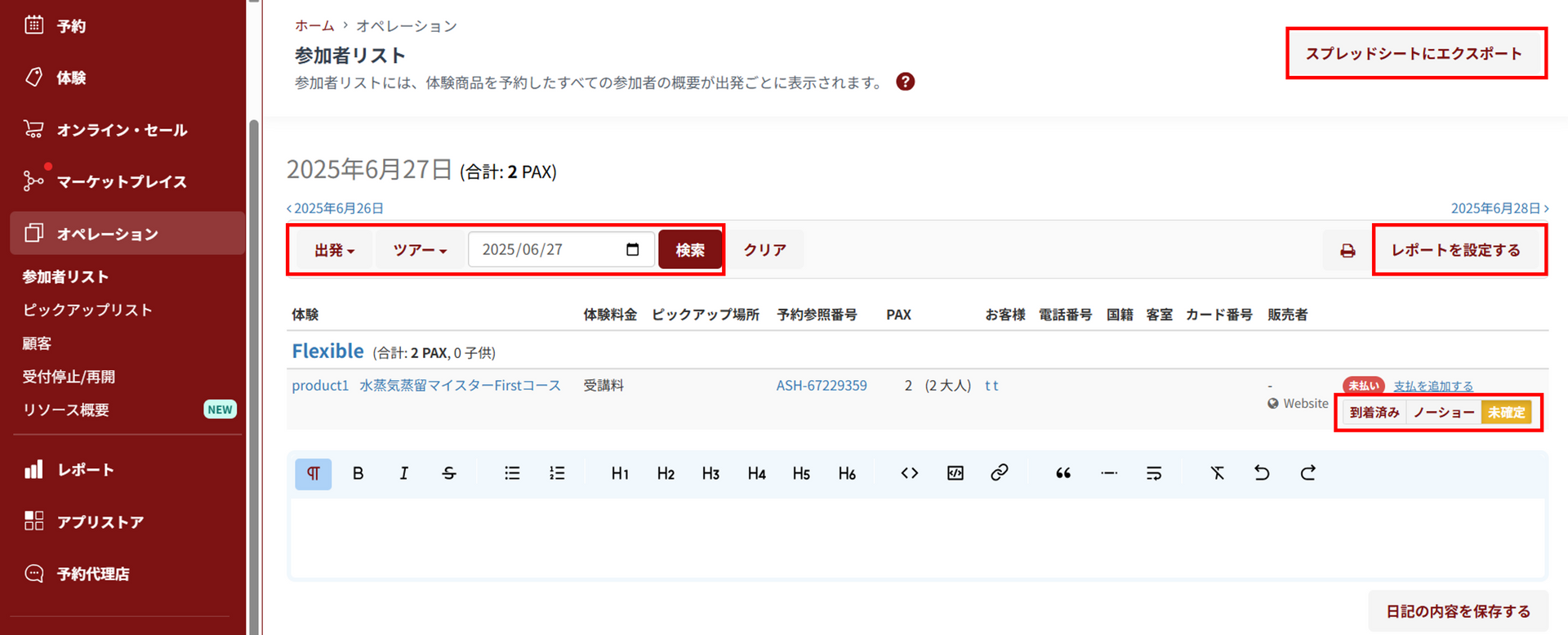Open booking reference ASH-67229359 link
The width and height of the screenshot is (1568, 635).
pyautogui.click(x=821, y=385)
